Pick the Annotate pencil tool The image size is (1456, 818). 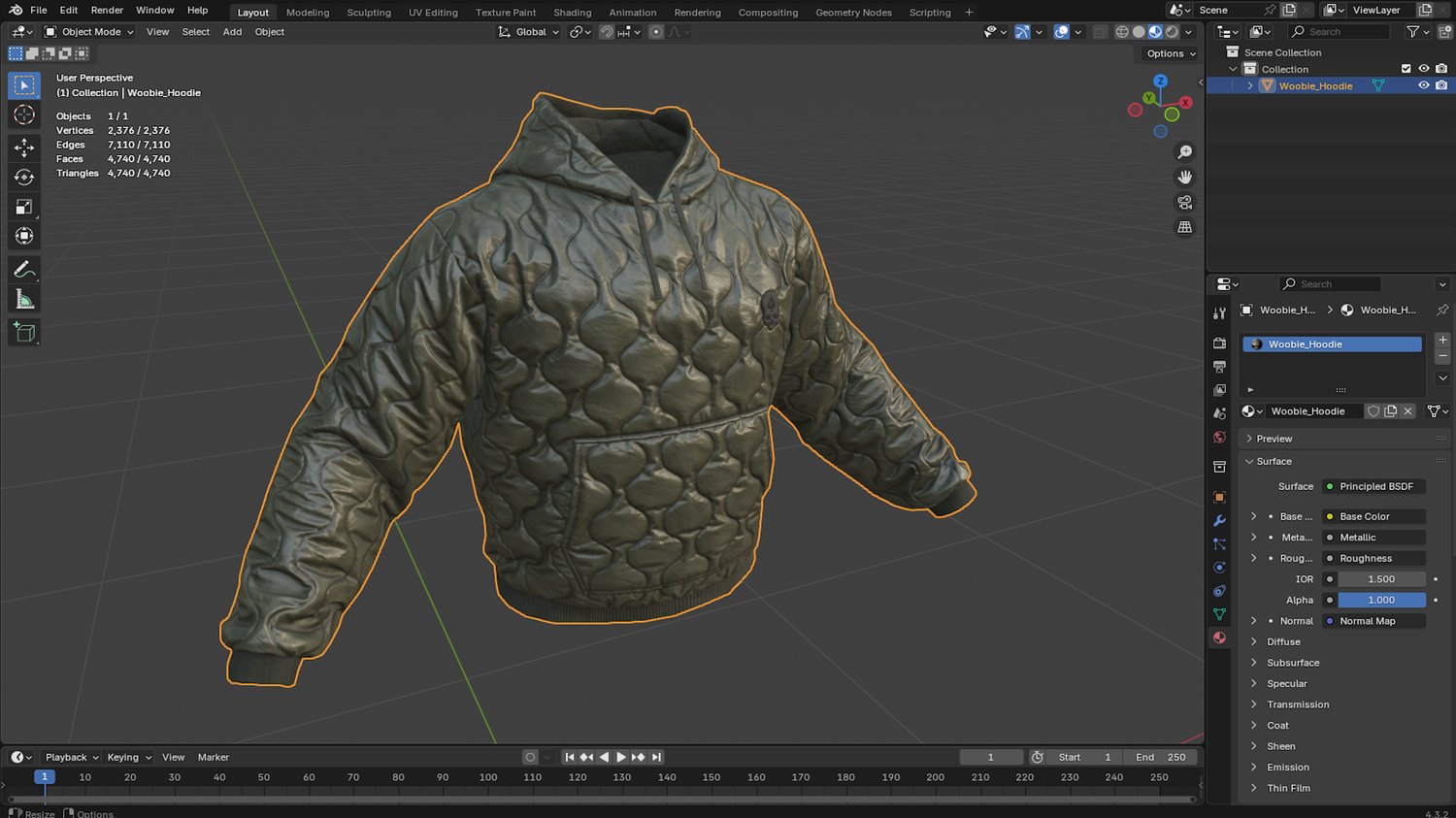tap(24, 270)
